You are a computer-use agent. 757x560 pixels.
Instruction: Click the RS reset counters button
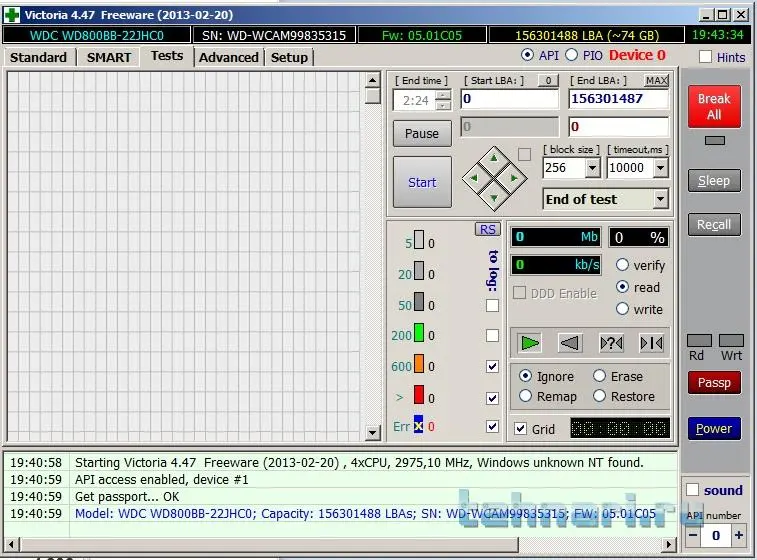coord(488,229)
